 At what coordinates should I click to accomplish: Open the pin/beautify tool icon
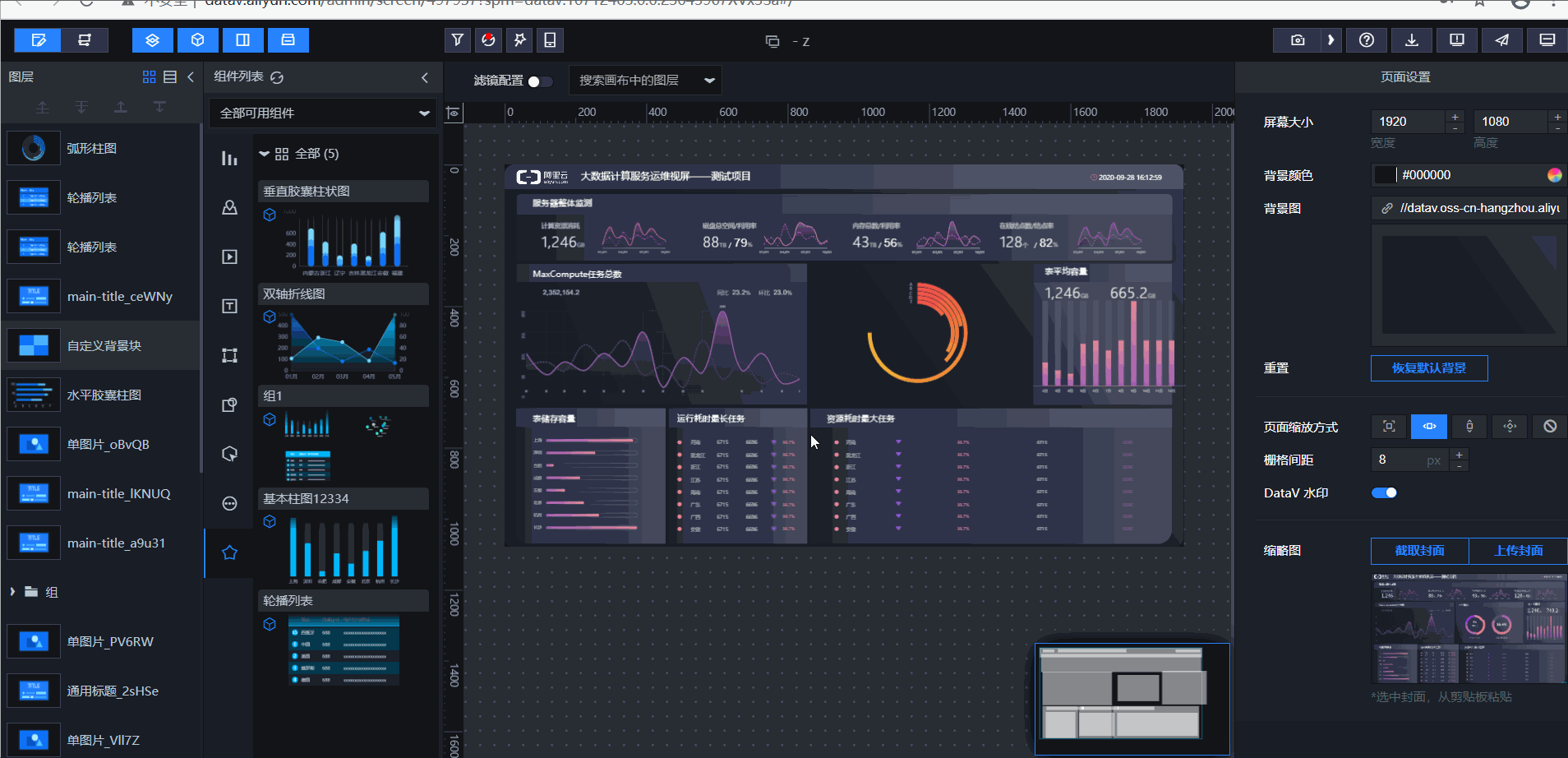click(519, 39)
